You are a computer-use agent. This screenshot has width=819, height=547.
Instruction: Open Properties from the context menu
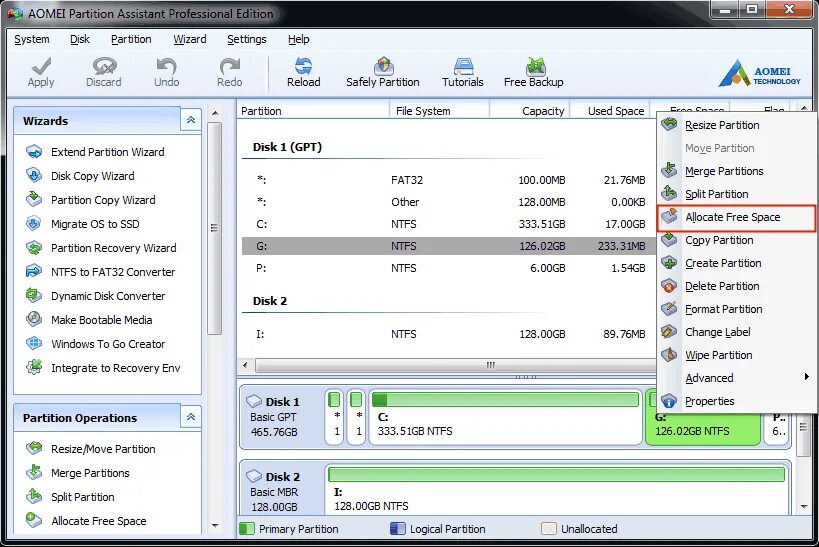tap(736, 401)
